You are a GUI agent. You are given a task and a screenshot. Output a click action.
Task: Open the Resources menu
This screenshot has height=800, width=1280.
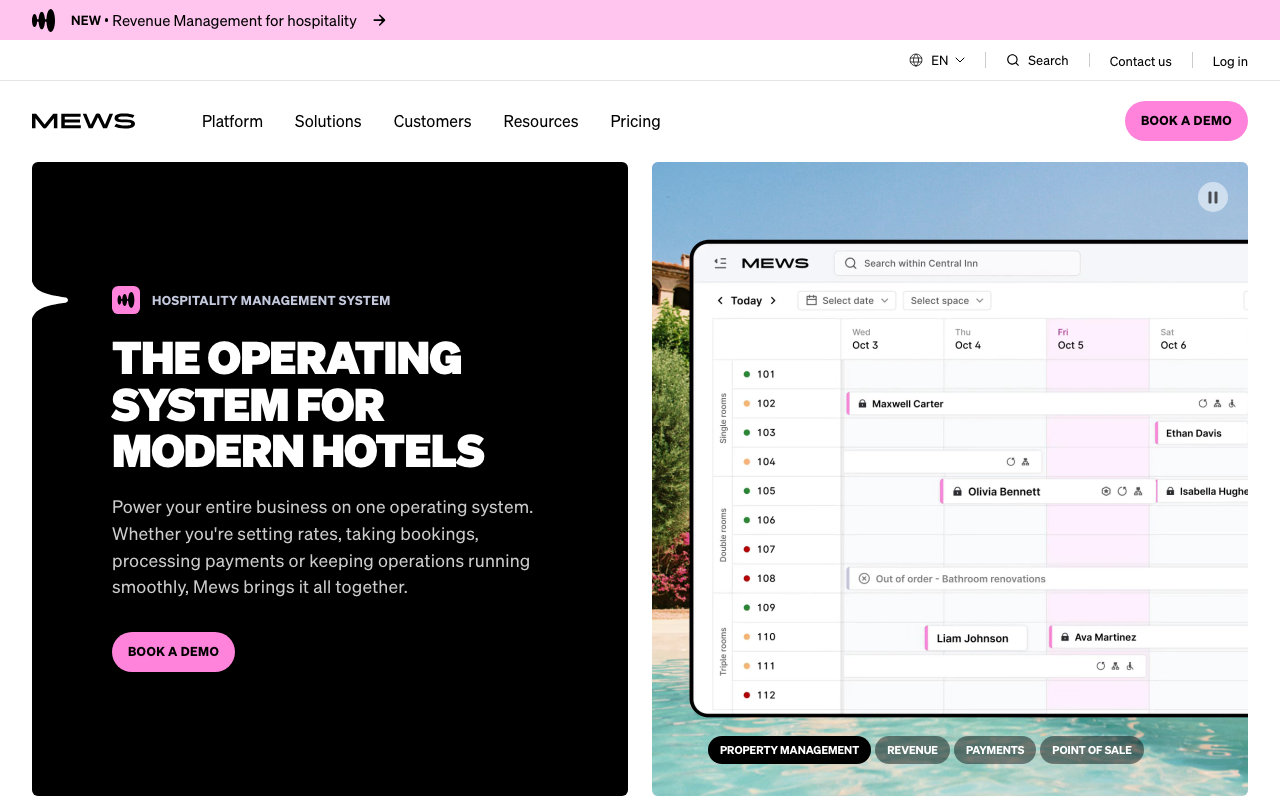click(x=541, y=121)
